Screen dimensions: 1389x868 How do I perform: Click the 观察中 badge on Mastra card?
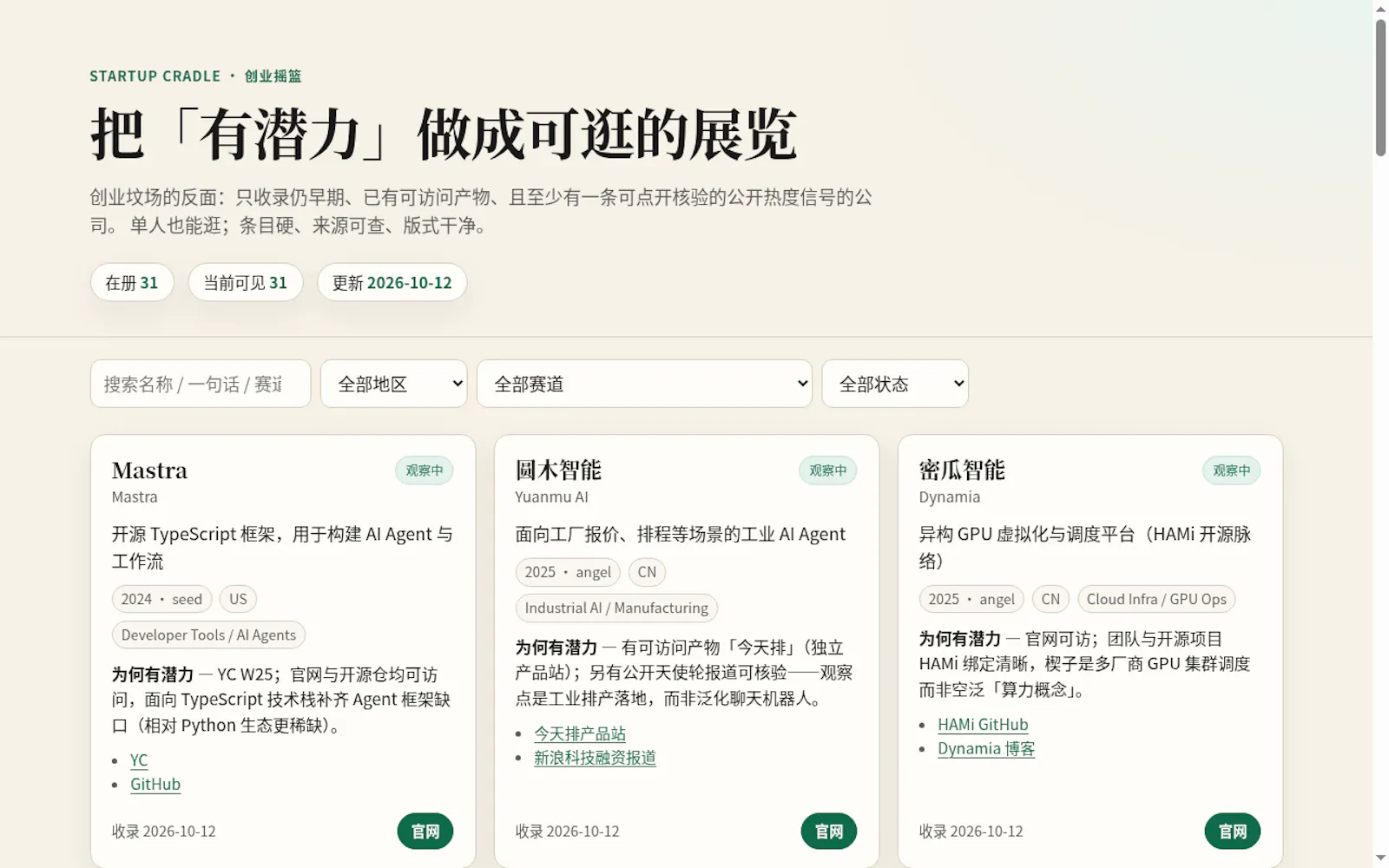pyautogui.click(x=425, y=470)
